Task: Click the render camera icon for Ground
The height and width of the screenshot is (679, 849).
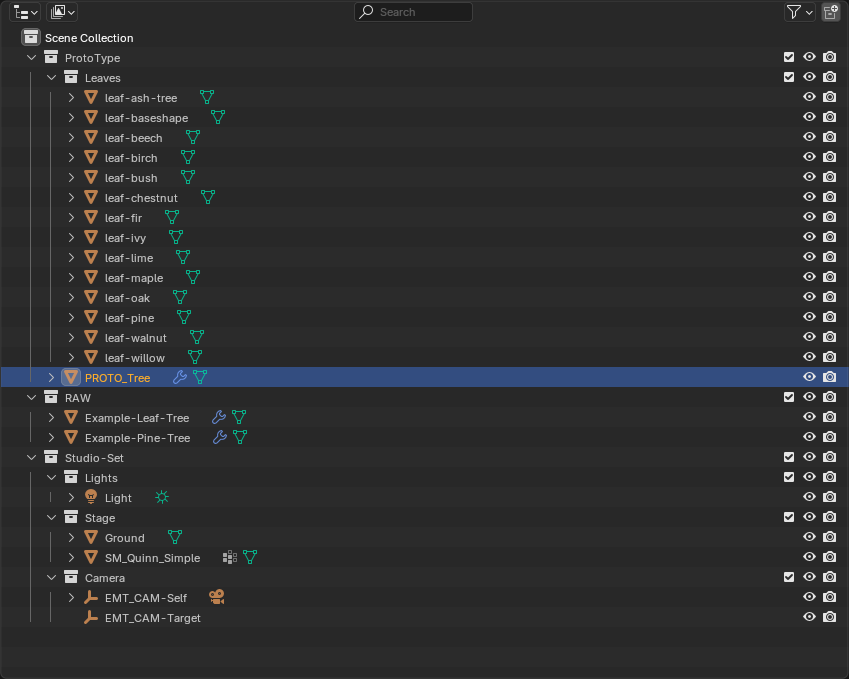Action: coord(829,537)
